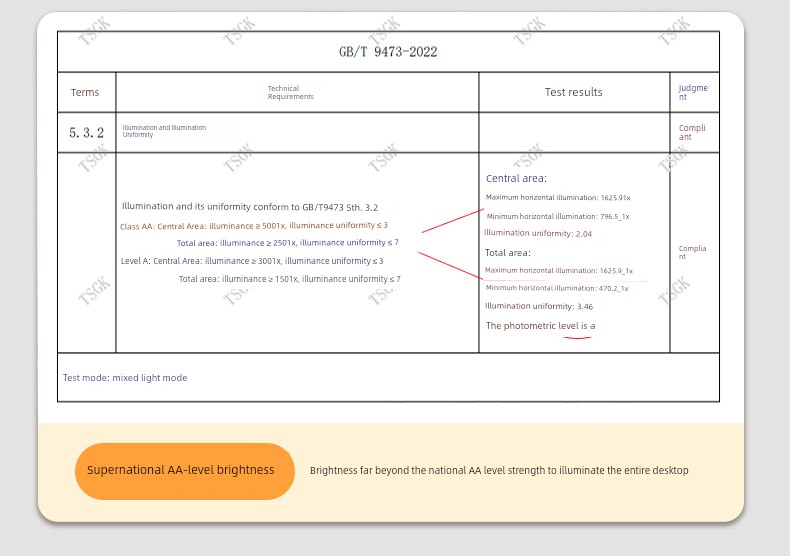
Task: Select the Central area heading in results
Action: tap(516, 178)
